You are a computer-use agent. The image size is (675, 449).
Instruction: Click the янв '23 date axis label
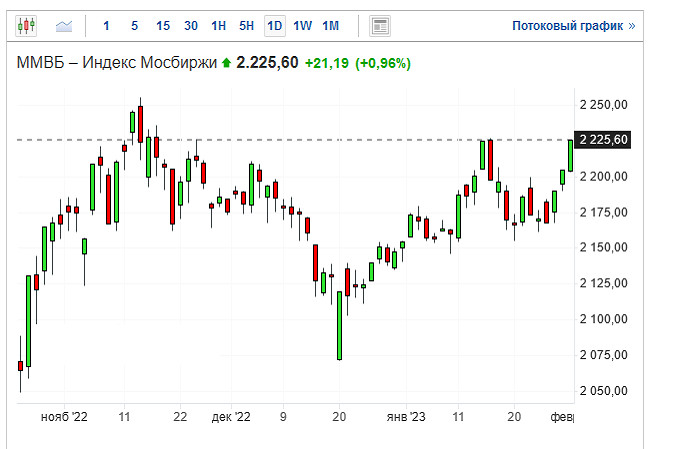tap(406, 417)
